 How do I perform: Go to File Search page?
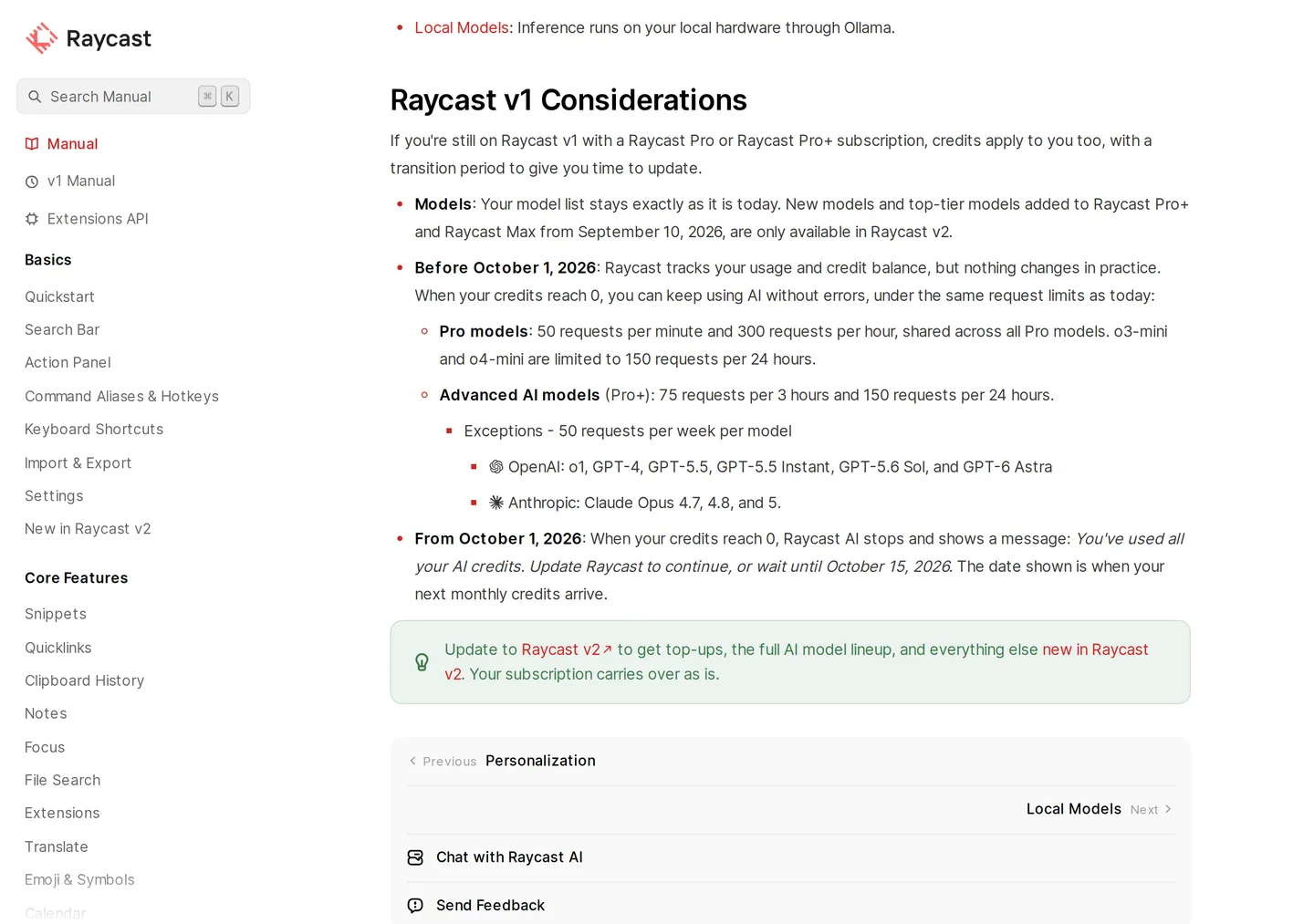(62, 781)
